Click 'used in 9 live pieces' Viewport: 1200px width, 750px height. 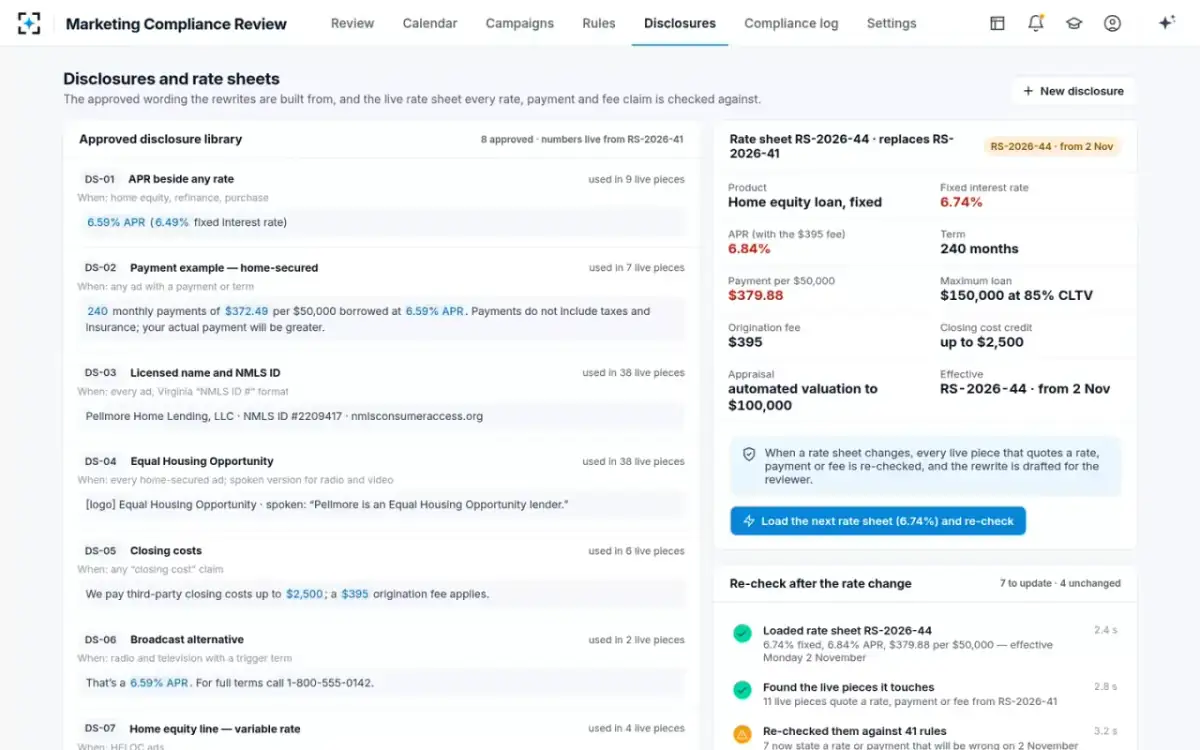tap(636, 180)
